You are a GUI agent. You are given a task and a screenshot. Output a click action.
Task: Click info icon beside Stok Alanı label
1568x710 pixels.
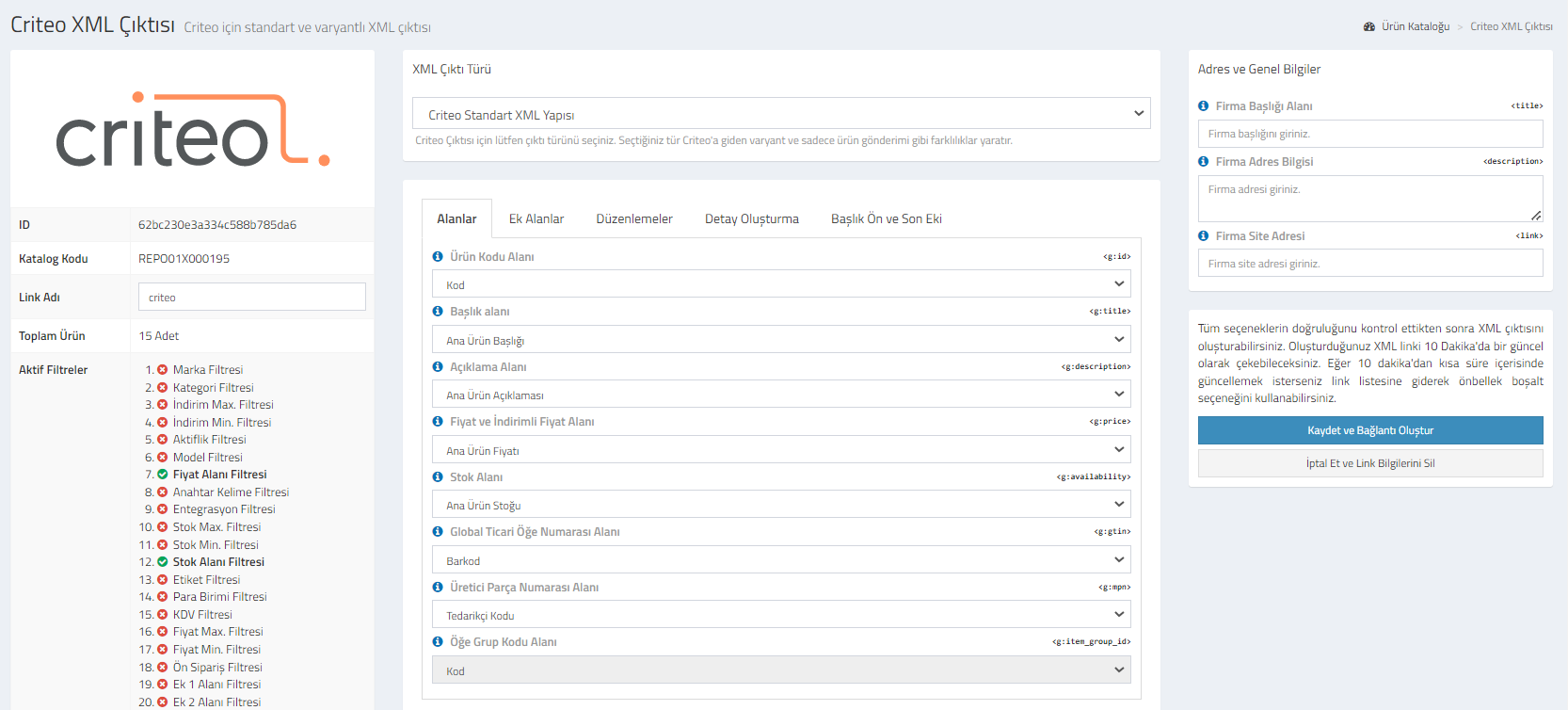[x=438, y=476]
